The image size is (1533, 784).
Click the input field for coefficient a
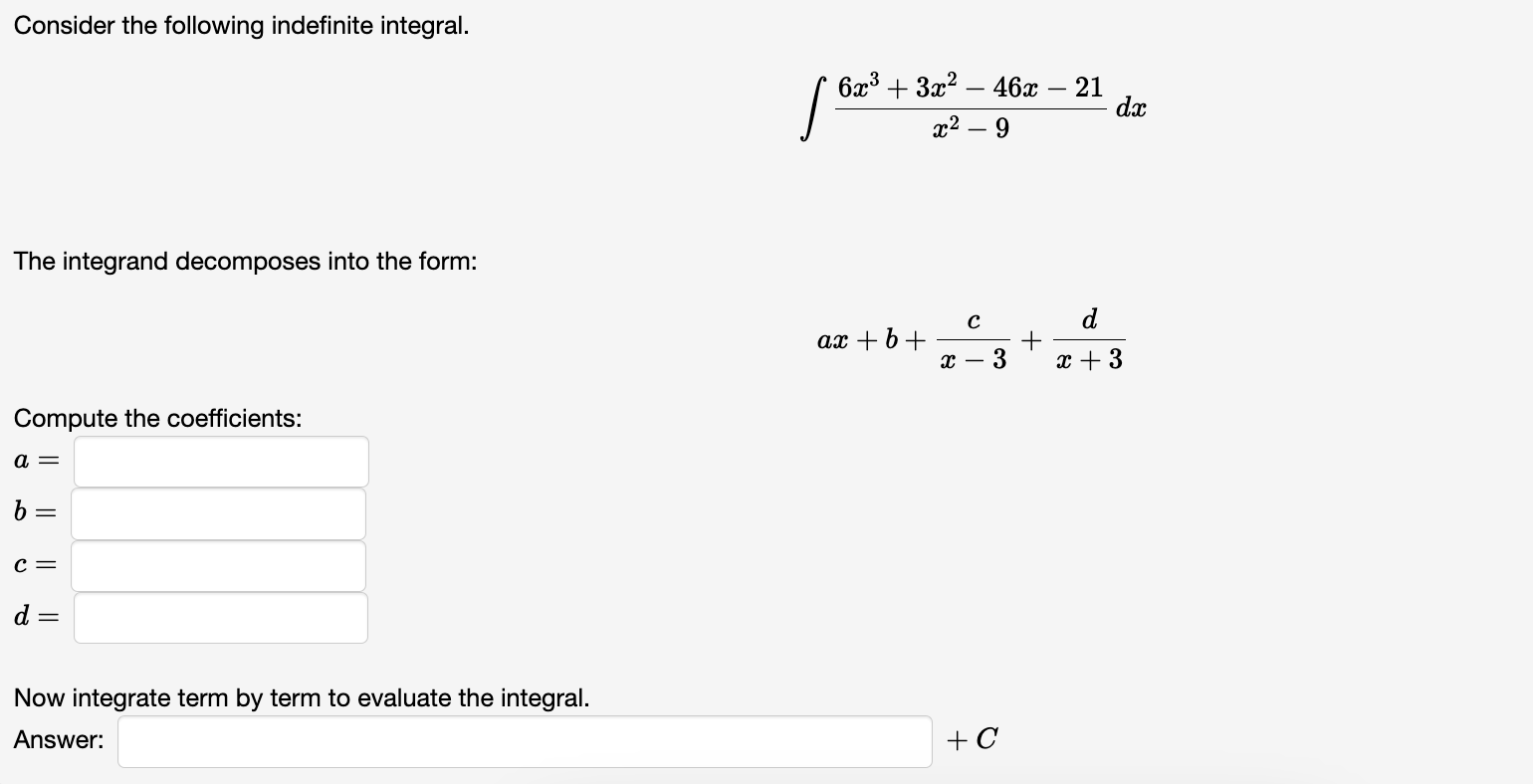[x=220, y=461]
